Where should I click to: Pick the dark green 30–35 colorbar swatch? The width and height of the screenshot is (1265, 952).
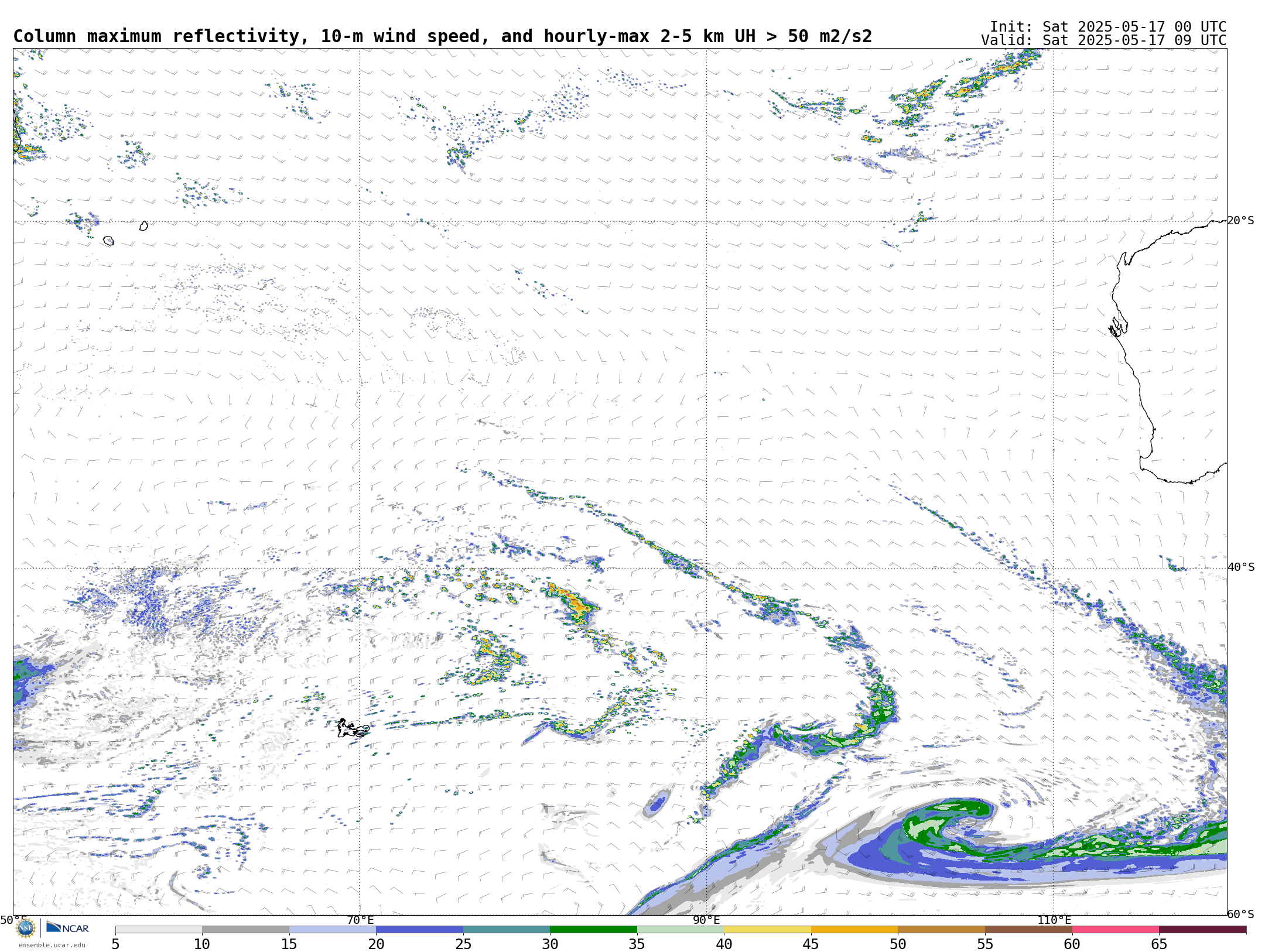click(x=593, y=930)
